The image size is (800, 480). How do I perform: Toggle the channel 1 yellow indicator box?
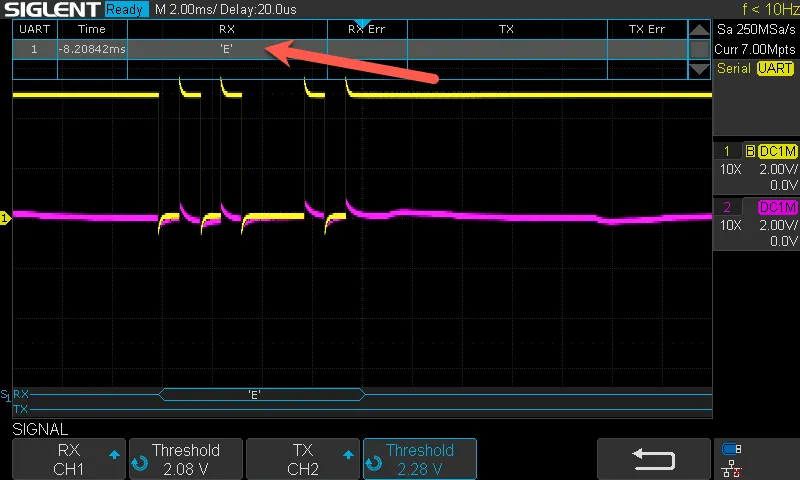tap(726, 151)
